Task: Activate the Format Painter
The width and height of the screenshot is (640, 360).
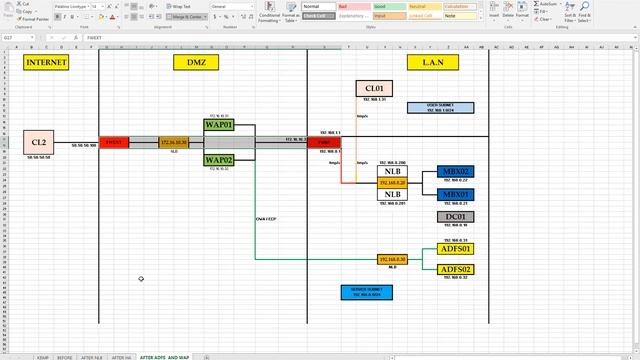Action: [33, 19]
